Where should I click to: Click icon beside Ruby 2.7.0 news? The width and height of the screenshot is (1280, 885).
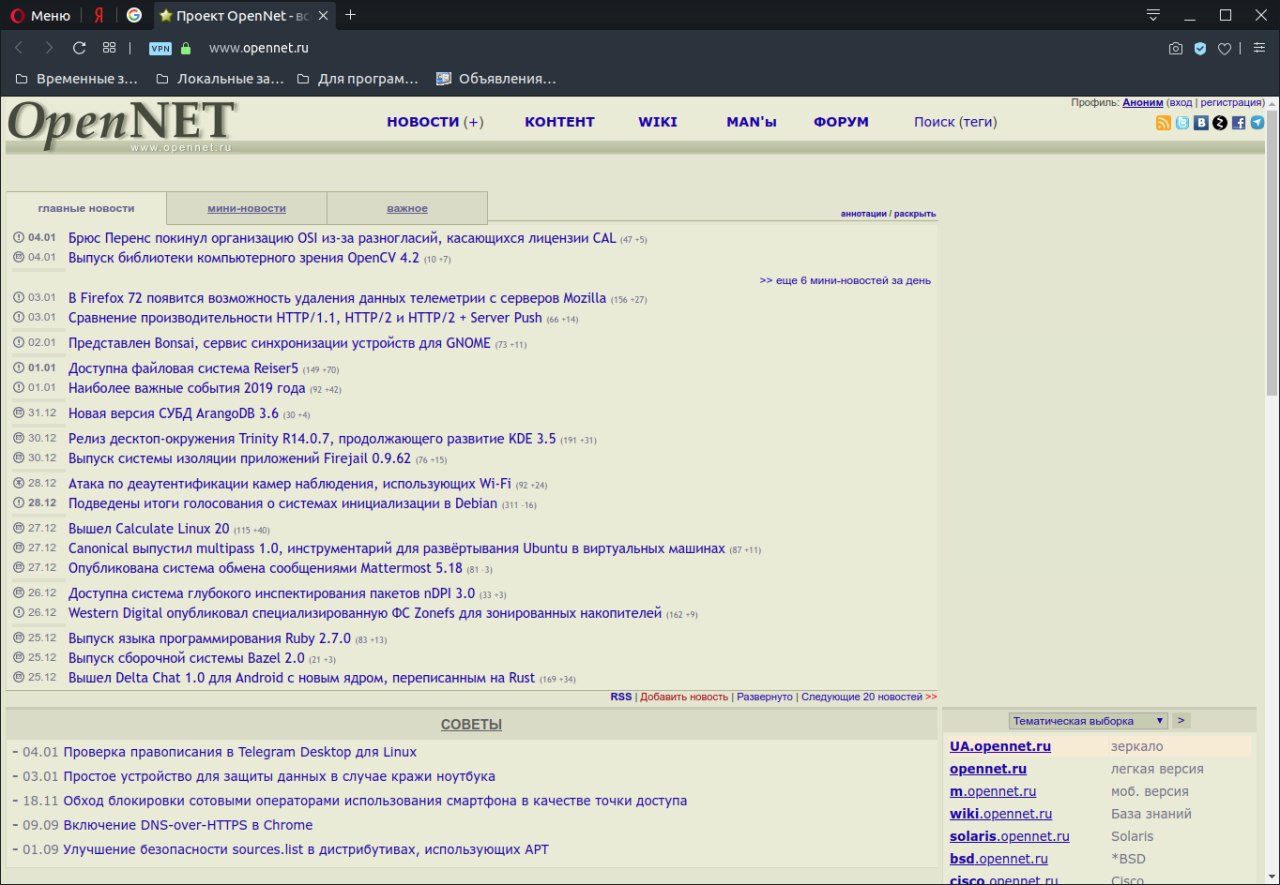coord(19,638)
